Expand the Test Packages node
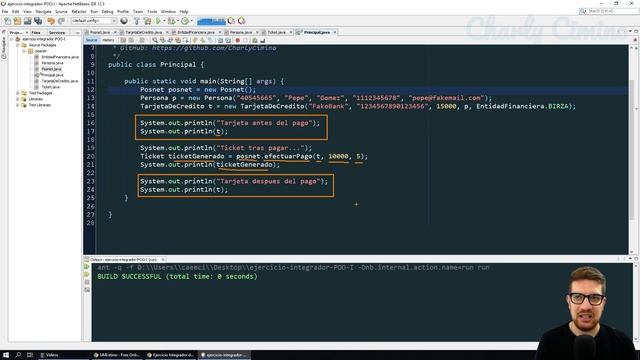 tap(18, 93)
